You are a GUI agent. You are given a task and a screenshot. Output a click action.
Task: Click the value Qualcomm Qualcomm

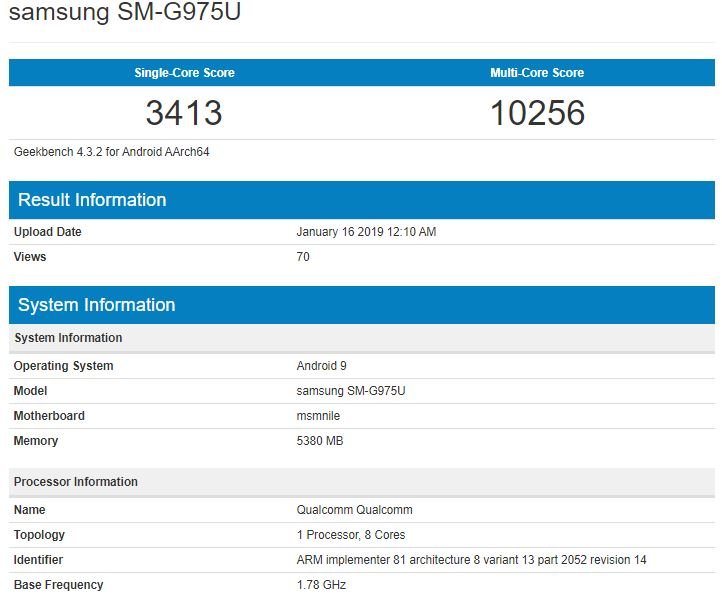click(355, 510)
